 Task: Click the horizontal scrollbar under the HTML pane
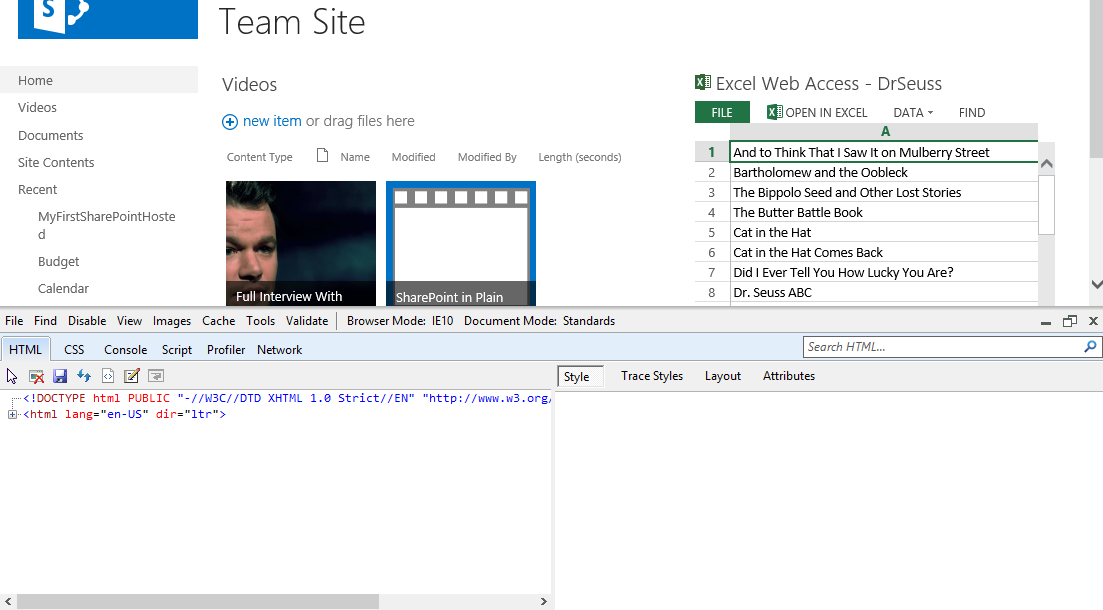[198, 601]
